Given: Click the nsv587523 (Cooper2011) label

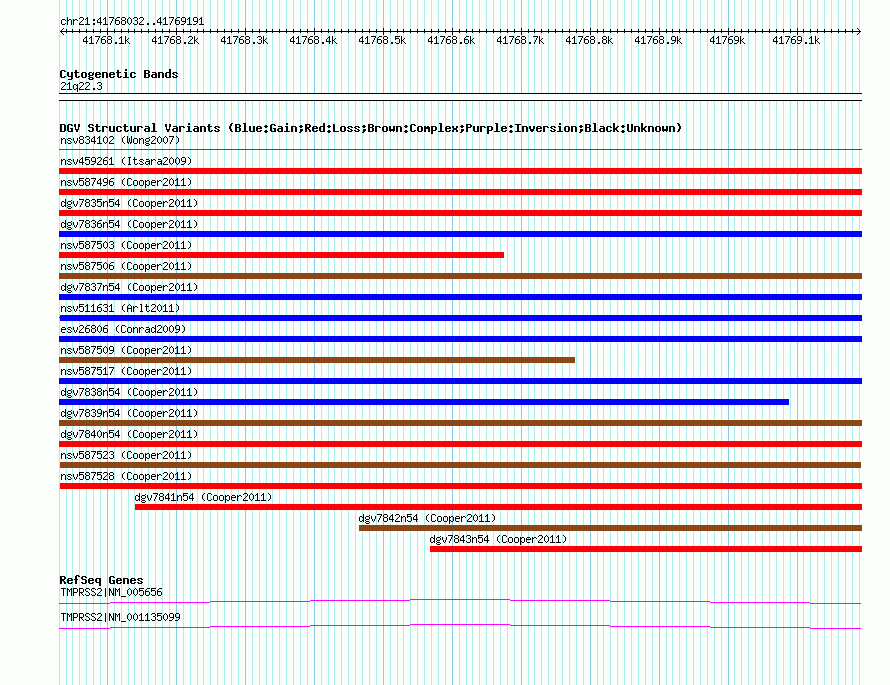Looking at the screenshot, I should click(126, 455).
